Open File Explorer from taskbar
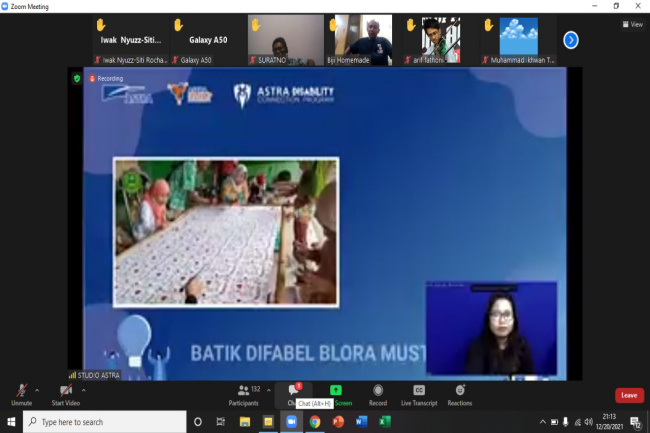The height and width of the screenshot is (433, 650). pos(245,422)
